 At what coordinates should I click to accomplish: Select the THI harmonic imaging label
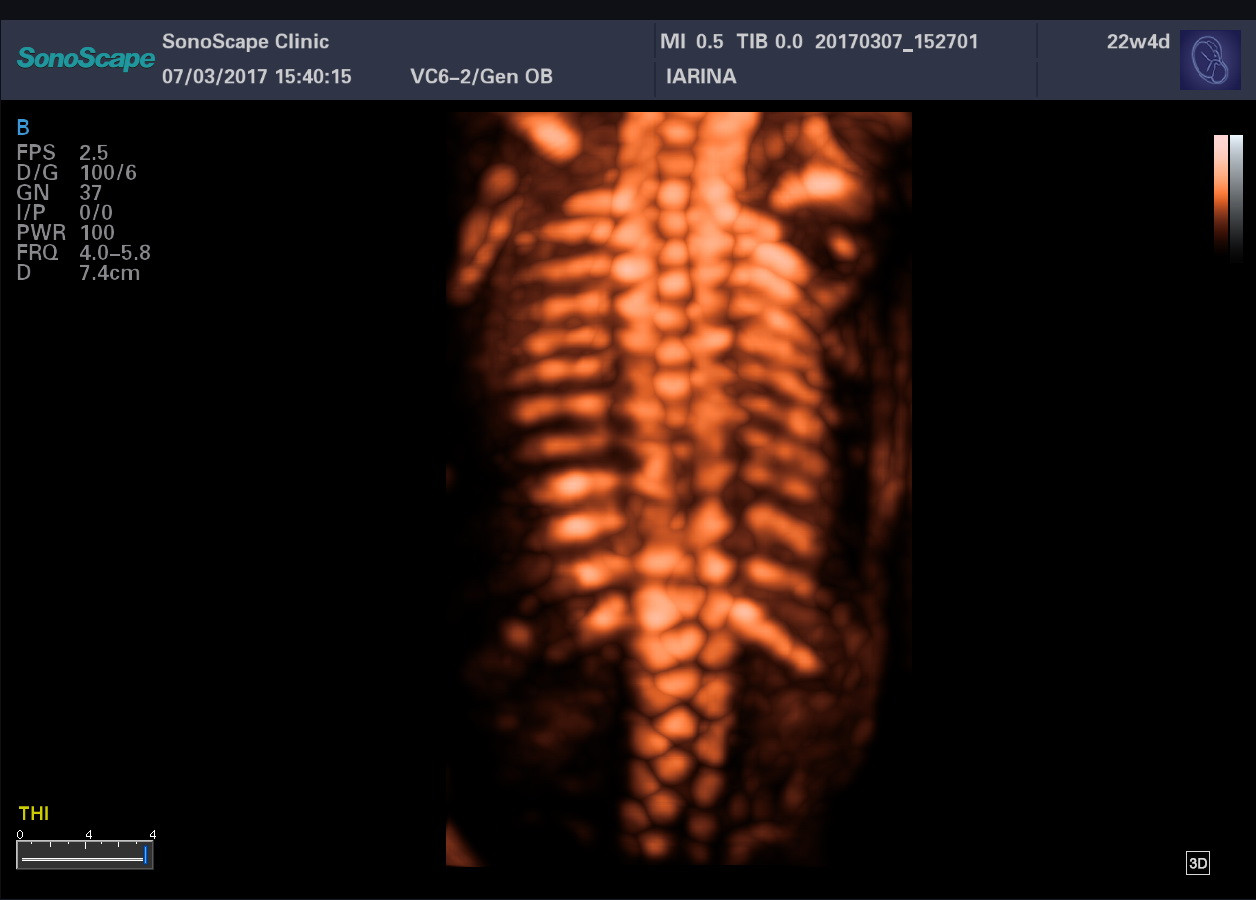click(33, 814)
